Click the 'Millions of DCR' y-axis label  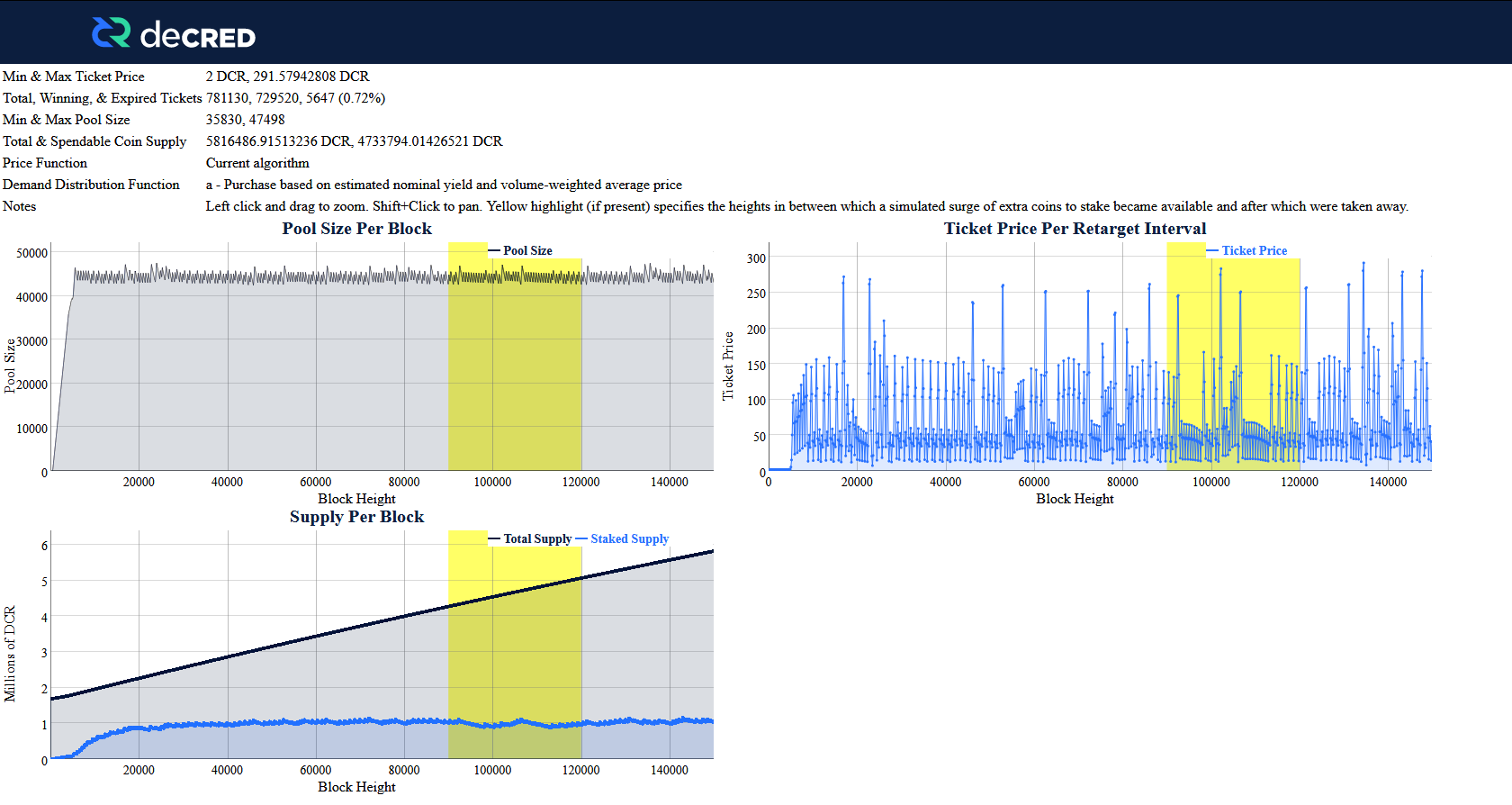[x=10, y=654]
